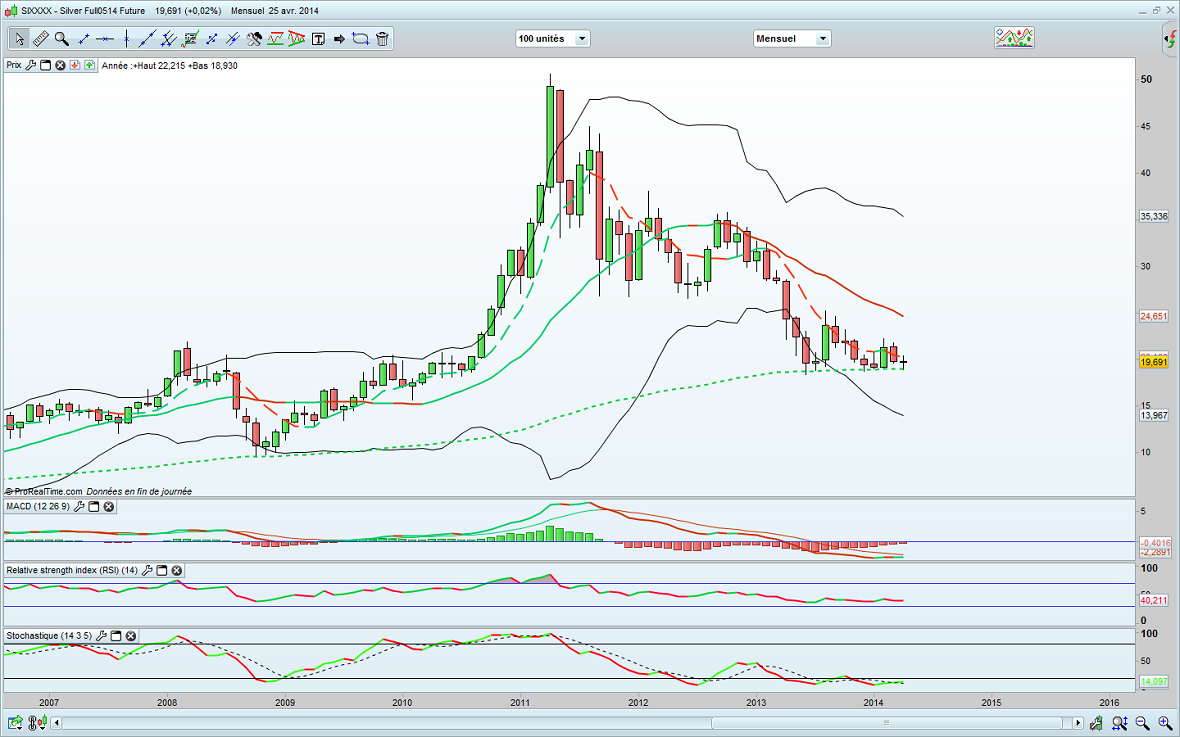Select the ruler measurement tool
This screenshot has width=1180, height=737.
[x=41, y=39]
